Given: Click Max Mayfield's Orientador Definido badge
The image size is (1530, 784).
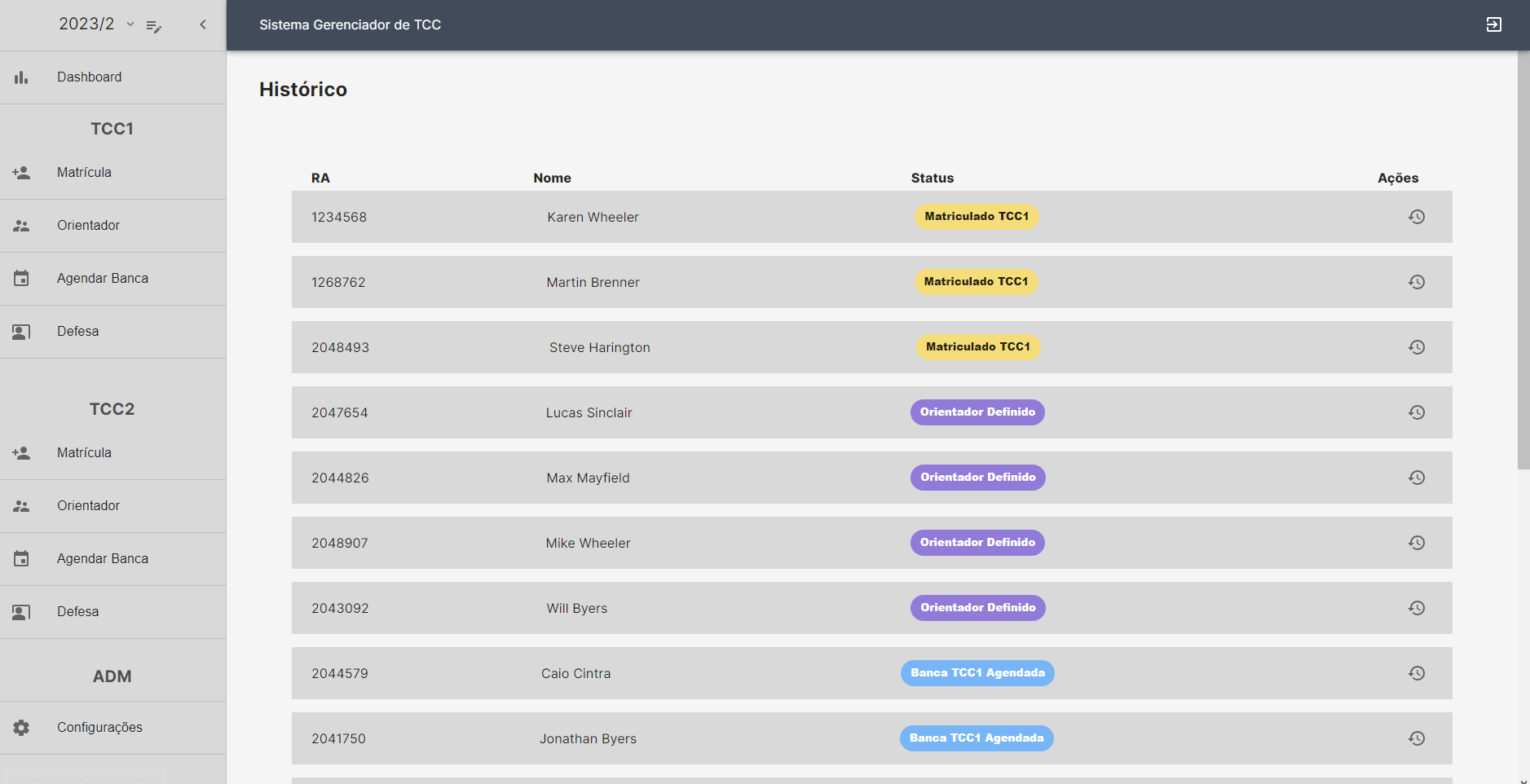Looking at the screenshot, I should 977,478.
